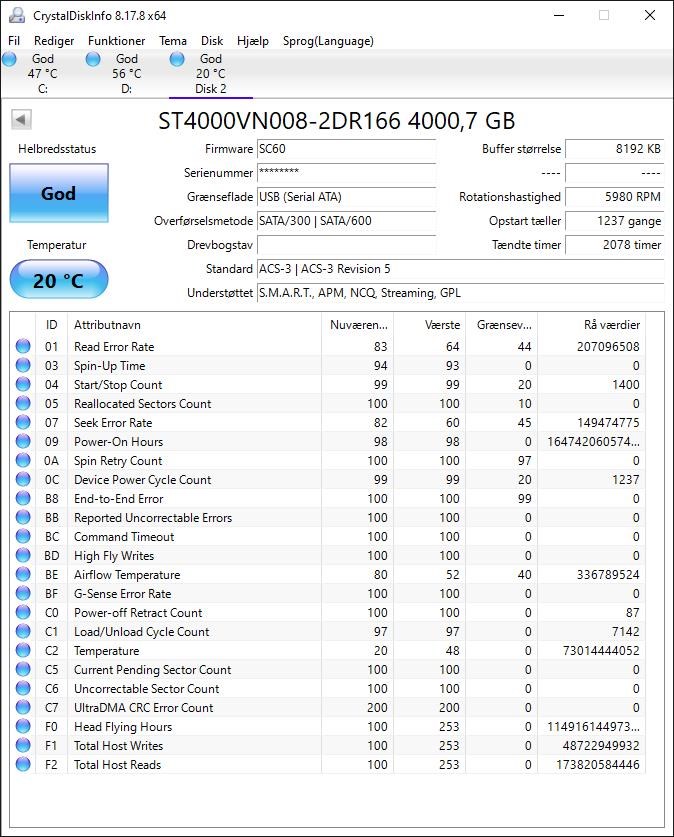
Task: Click status icon for Total Host Writes
Action: (x=23, y=745)
